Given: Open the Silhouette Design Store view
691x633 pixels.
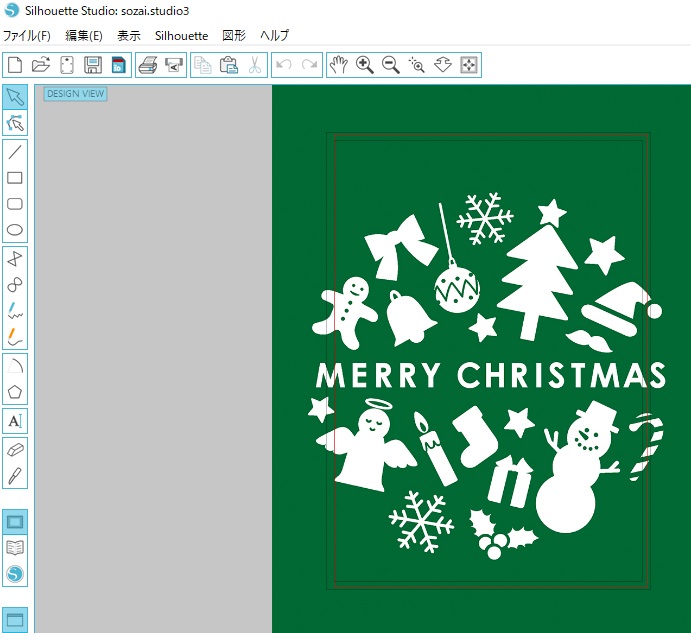Looking at the screenshot, I should pos(15,574).
